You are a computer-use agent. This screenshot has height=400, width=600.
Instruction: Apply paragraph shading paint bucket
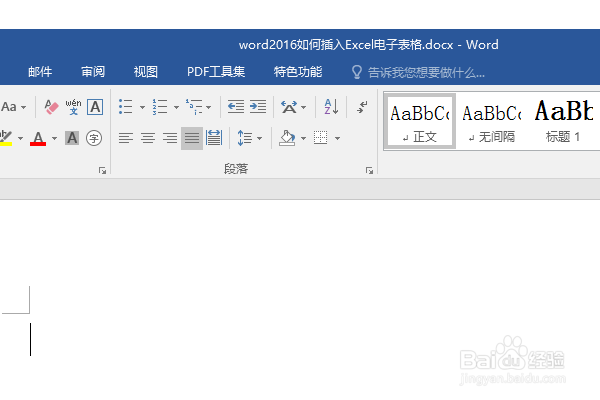[287, 138]
